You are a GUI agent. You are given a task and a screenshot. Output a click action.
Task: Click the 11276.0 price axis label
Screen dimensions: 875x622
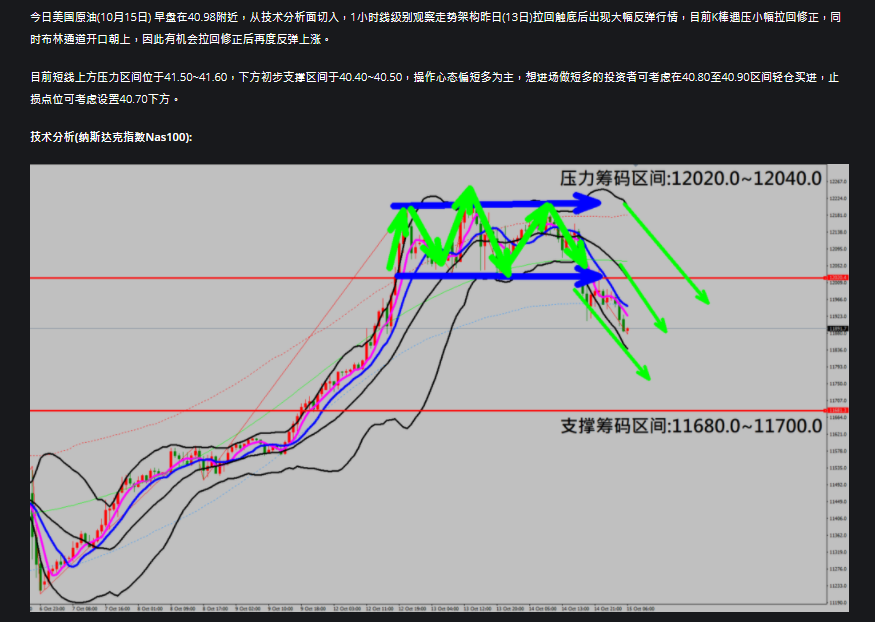838,569
